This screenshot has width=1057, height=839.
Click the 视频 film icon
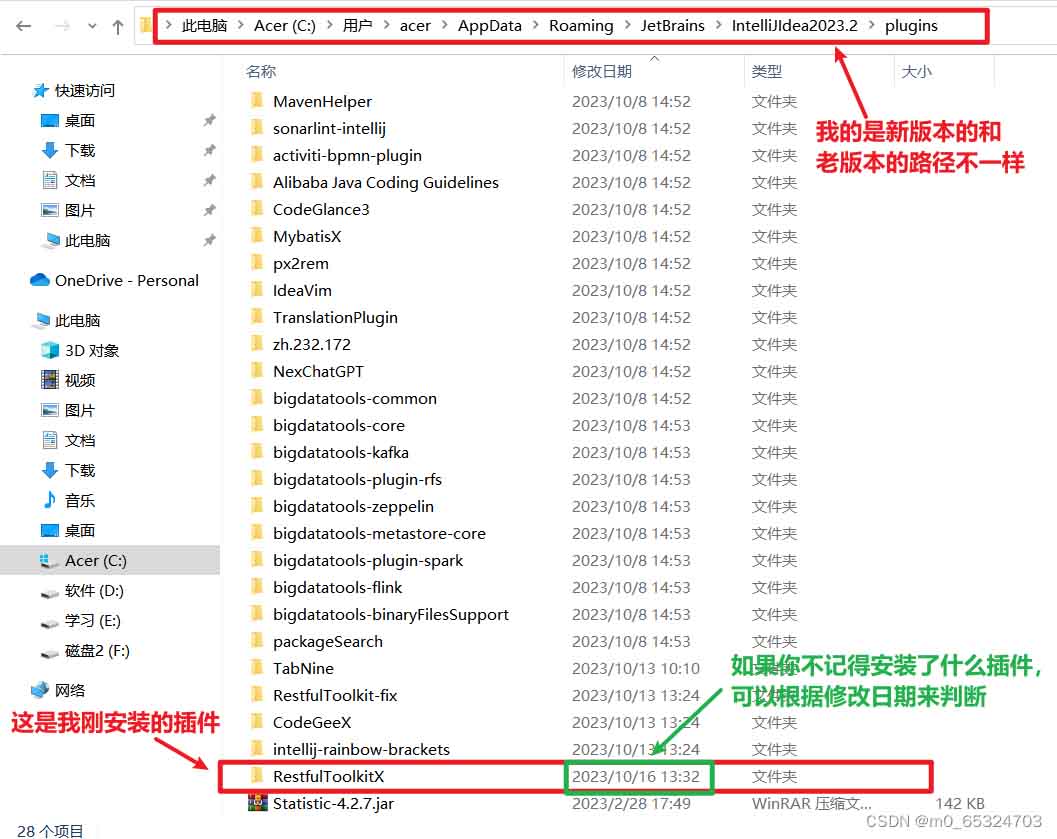(x=50, y=380)
